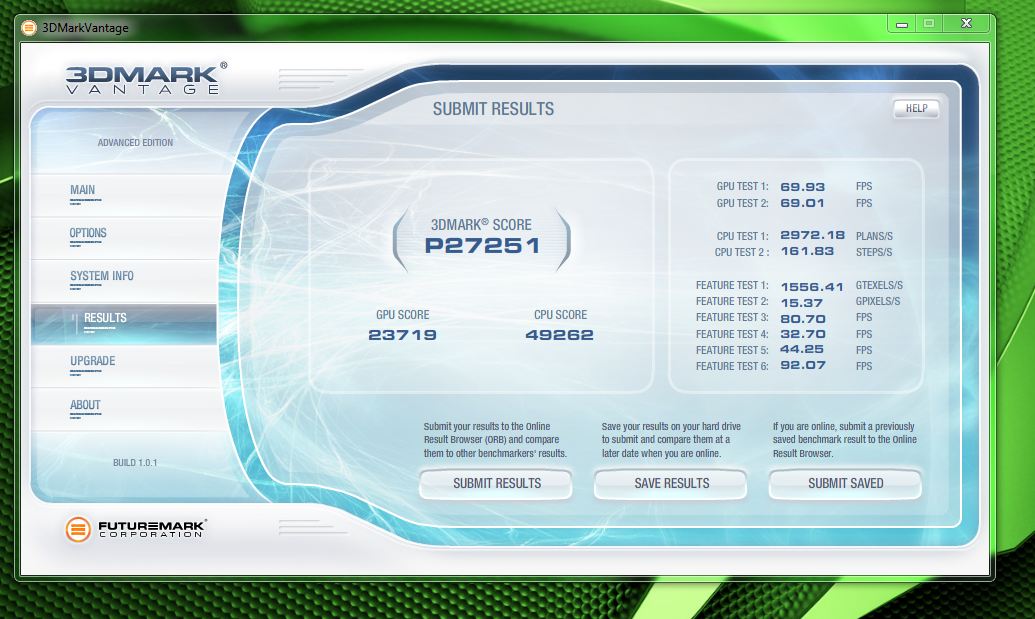Screen dimensions: 1035x619
Task: Click the PLANS/S unit label
Action: pyautogui.click(x=874, y=236)
